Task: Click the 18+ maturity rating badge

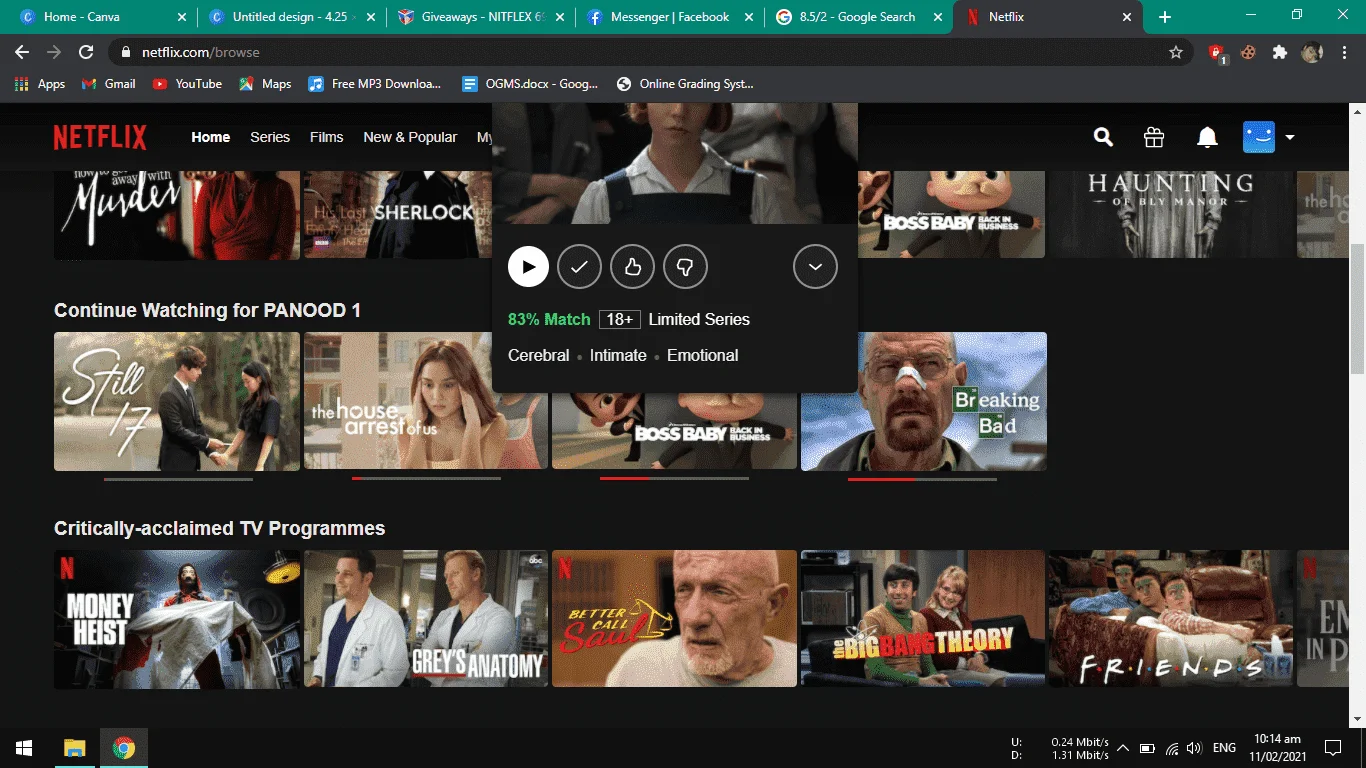Action: (620, 319)
